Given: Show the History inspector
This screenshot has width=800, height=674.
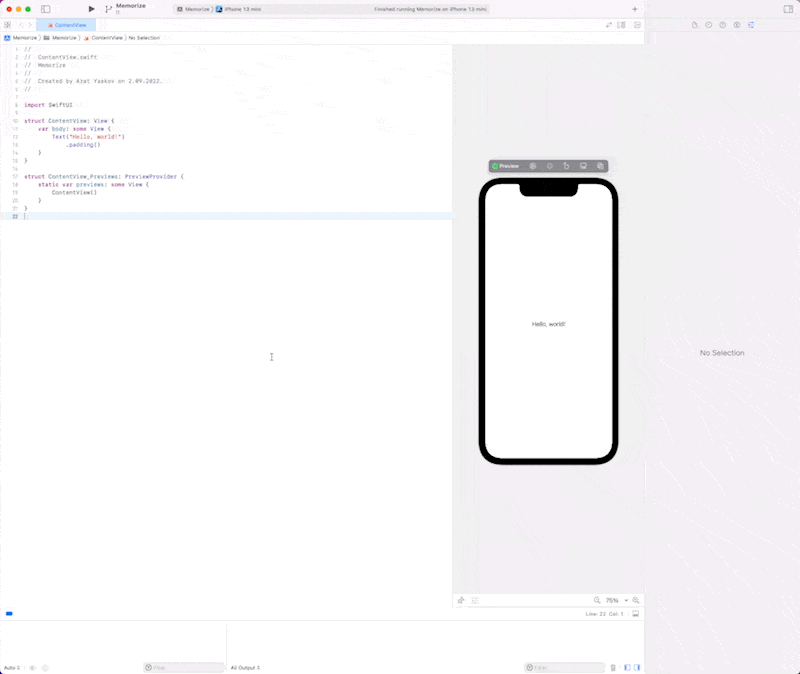Looking at the screenshot, I should [709, 25].
